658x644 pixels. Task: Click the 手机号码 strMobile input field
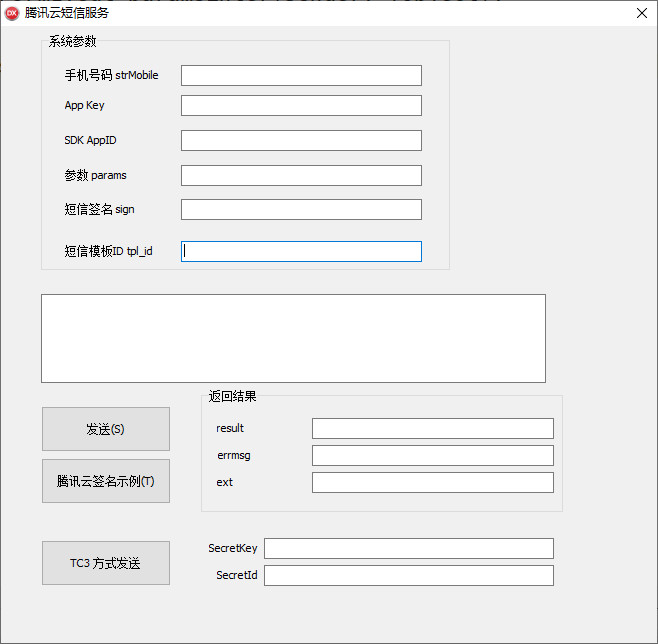(x=301, y=76)
